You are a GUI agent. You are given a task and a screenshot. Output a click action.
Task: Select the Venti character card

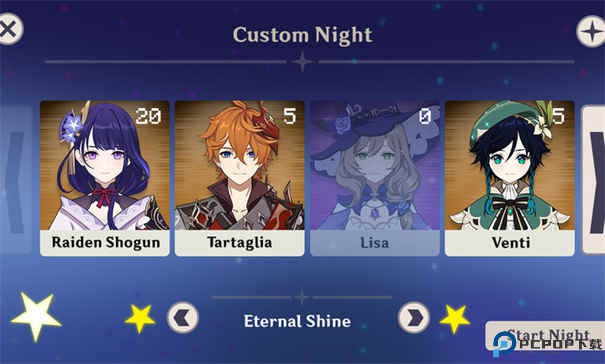510,178
